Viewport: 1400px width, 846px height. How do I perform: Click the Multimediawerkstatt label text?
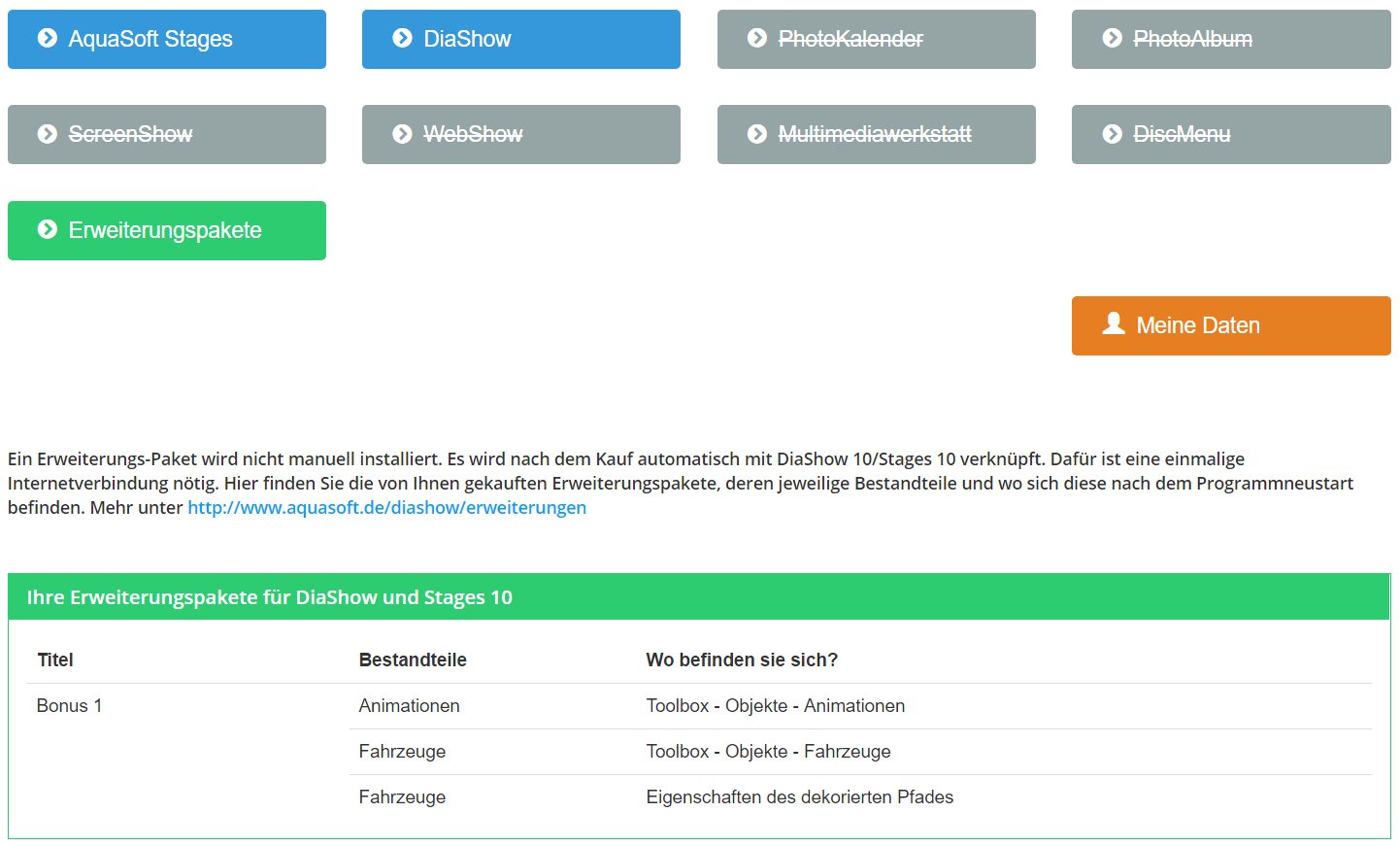tap(875, 134)
